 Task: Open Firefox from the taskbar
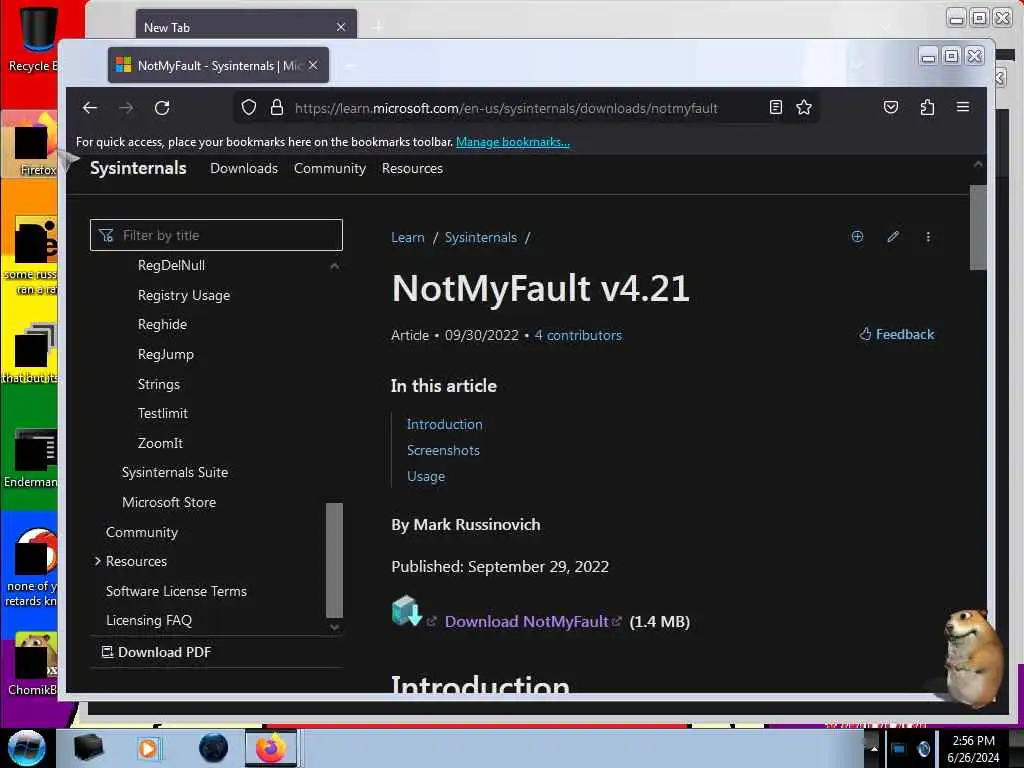pyautogui.click(x=271, y=748)
